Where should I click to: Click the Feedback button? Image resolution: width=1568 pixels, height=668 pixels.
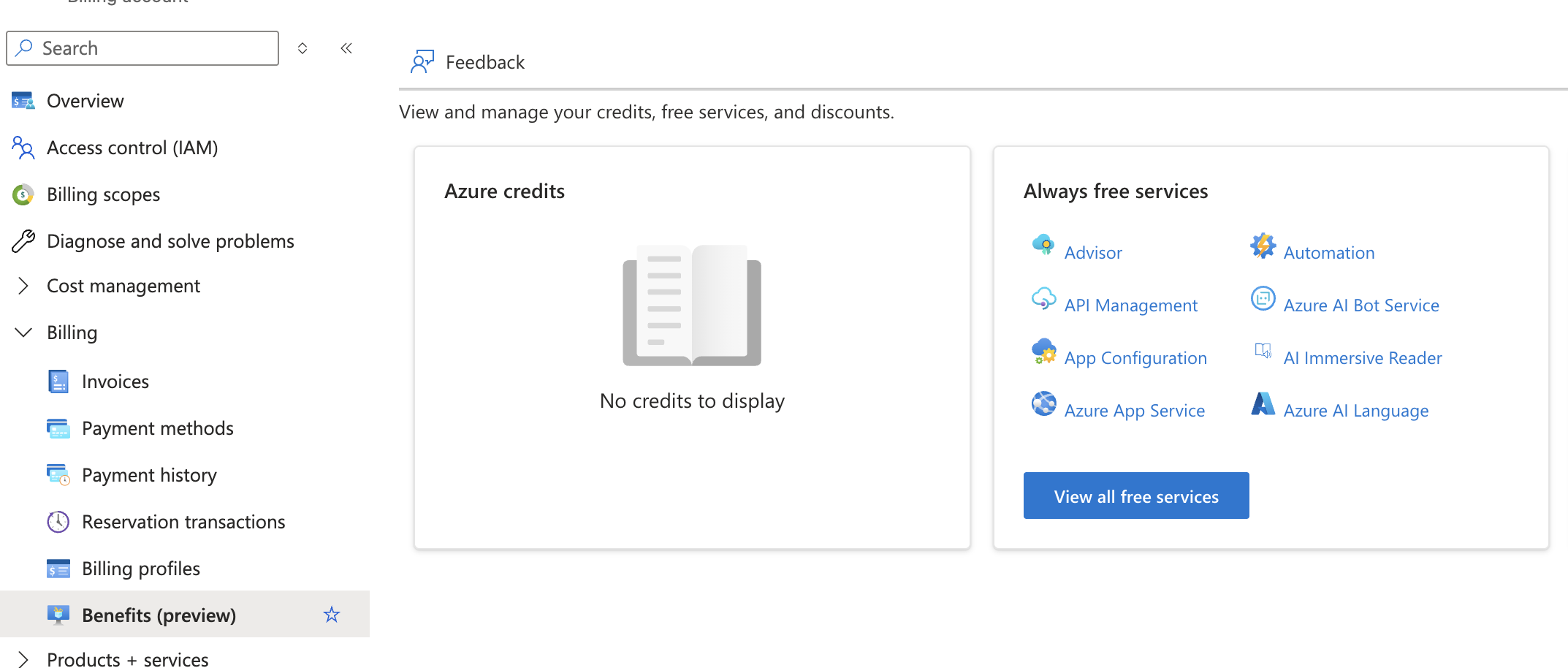coord(468,62)
